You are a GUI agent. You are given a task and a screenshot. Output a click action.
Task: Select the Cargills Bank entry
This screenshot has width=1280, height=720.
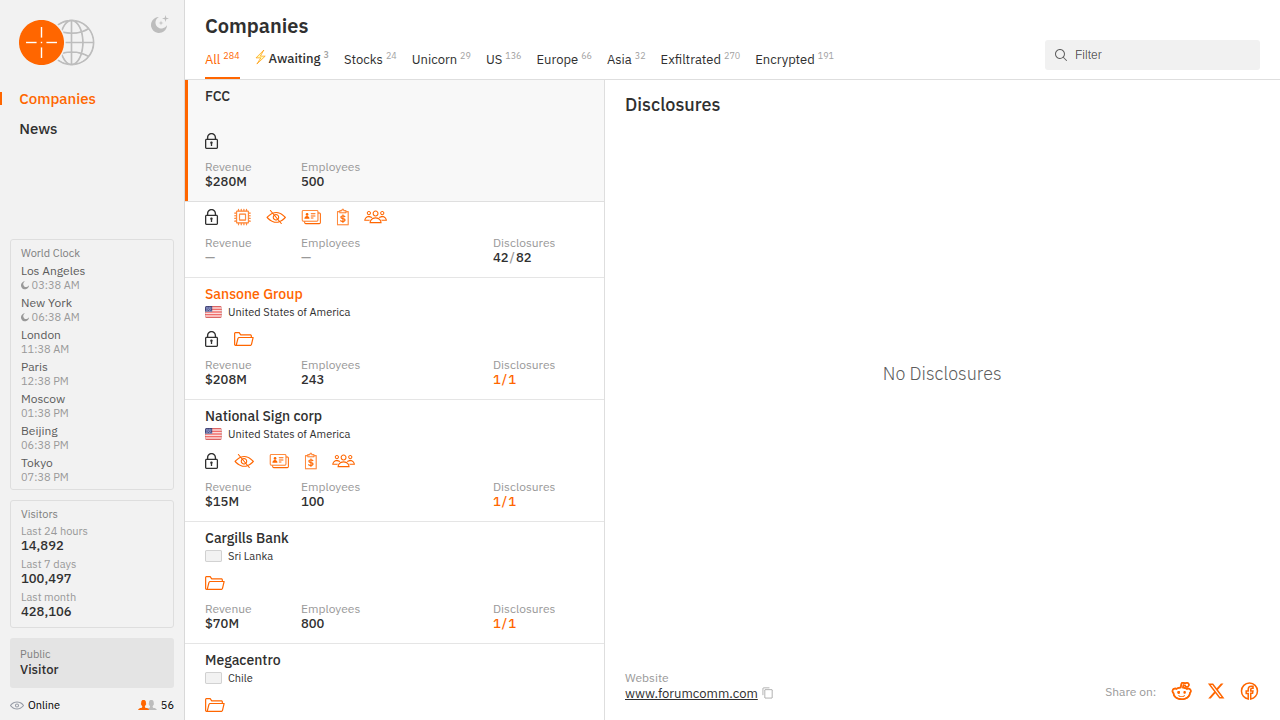coord(246,538)
